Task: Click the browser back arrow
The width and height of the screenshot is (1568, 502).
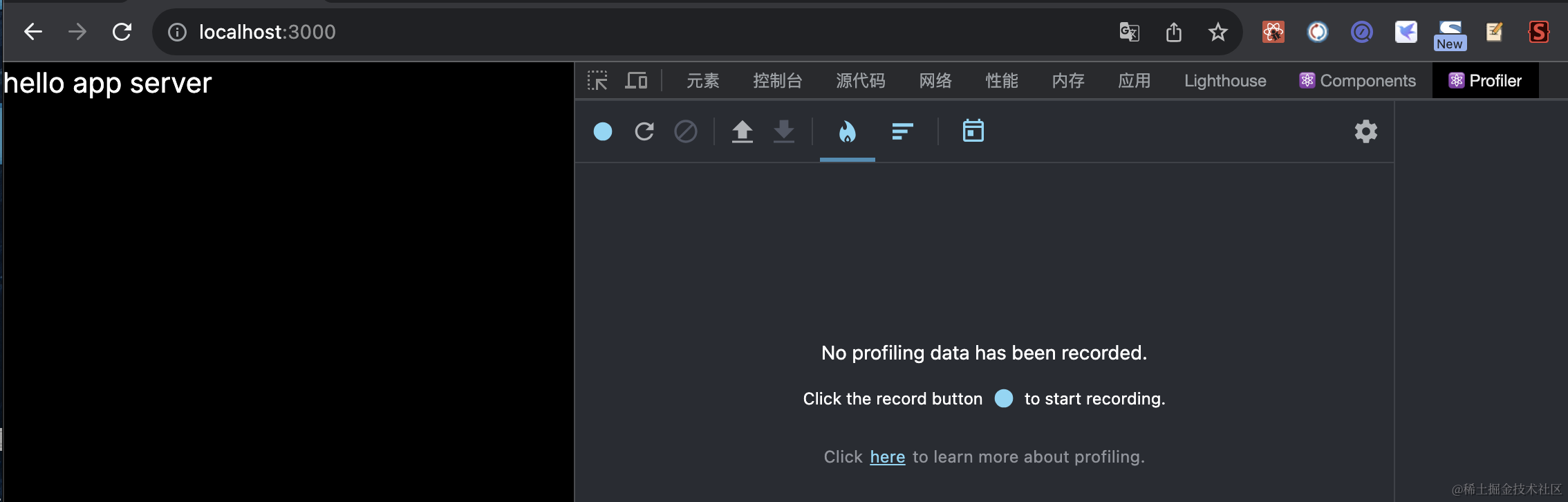Action: [32, 32]
